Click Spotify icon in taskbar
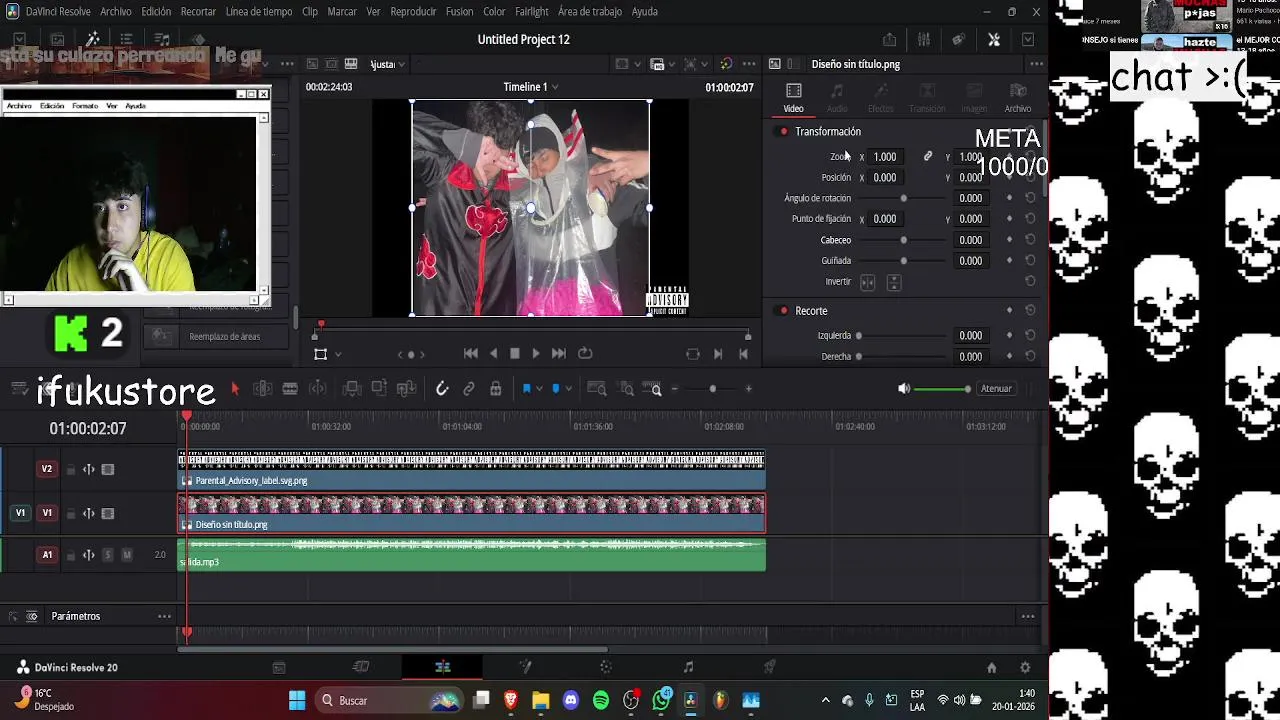Screen dimensions: 1280x720 (x=601, y=701)
